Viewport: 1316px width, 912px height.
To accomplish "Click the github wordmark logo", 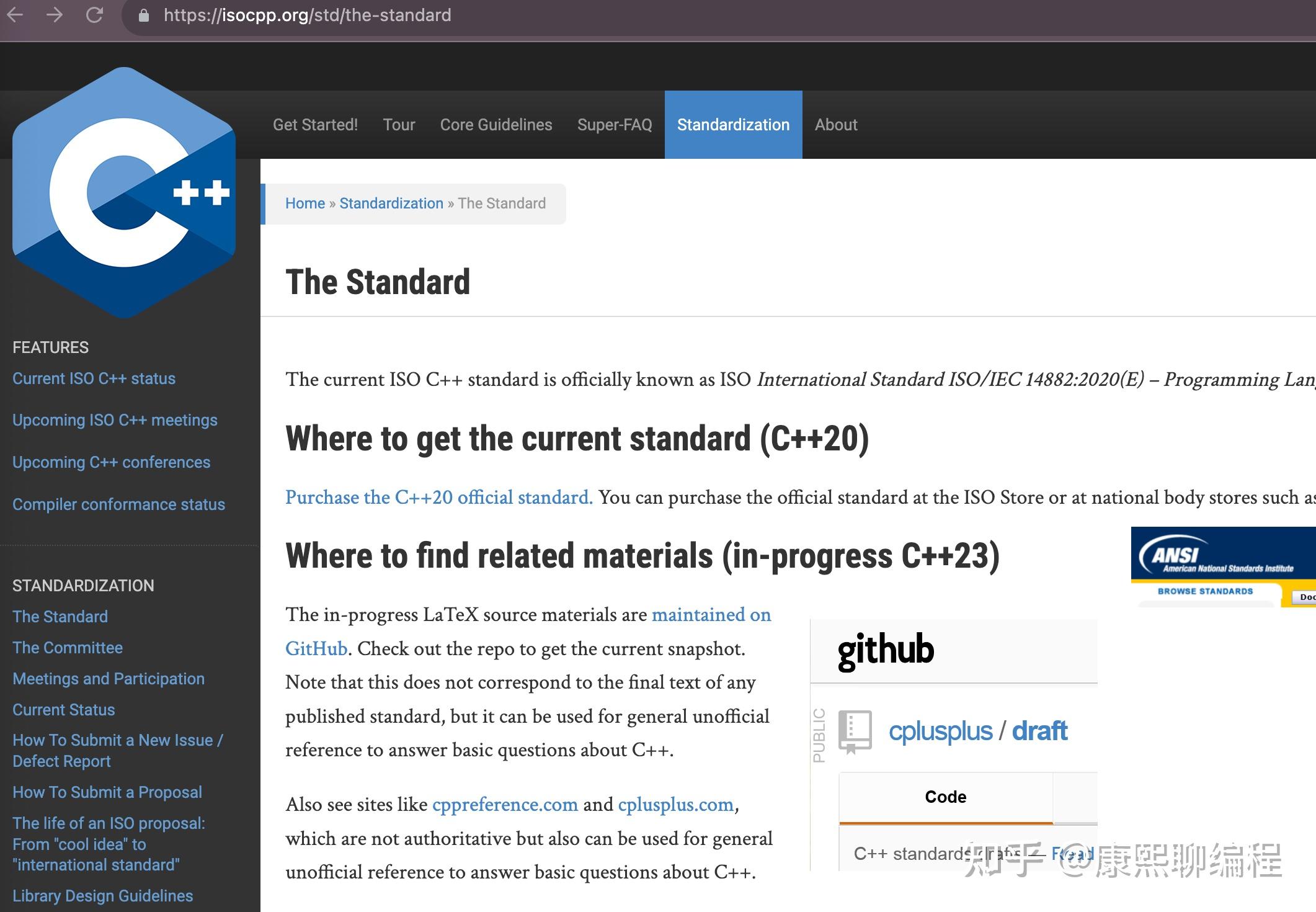I will [x=885, y=650].
